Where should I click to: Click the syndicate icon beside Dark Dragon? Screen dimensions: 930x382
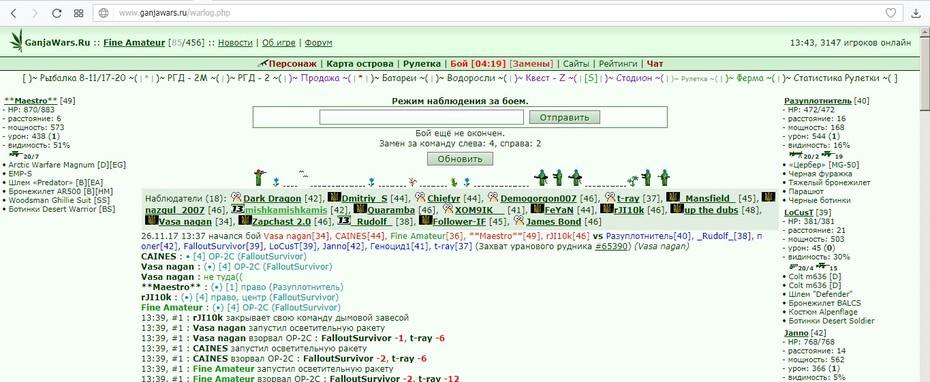coord(236,197)
